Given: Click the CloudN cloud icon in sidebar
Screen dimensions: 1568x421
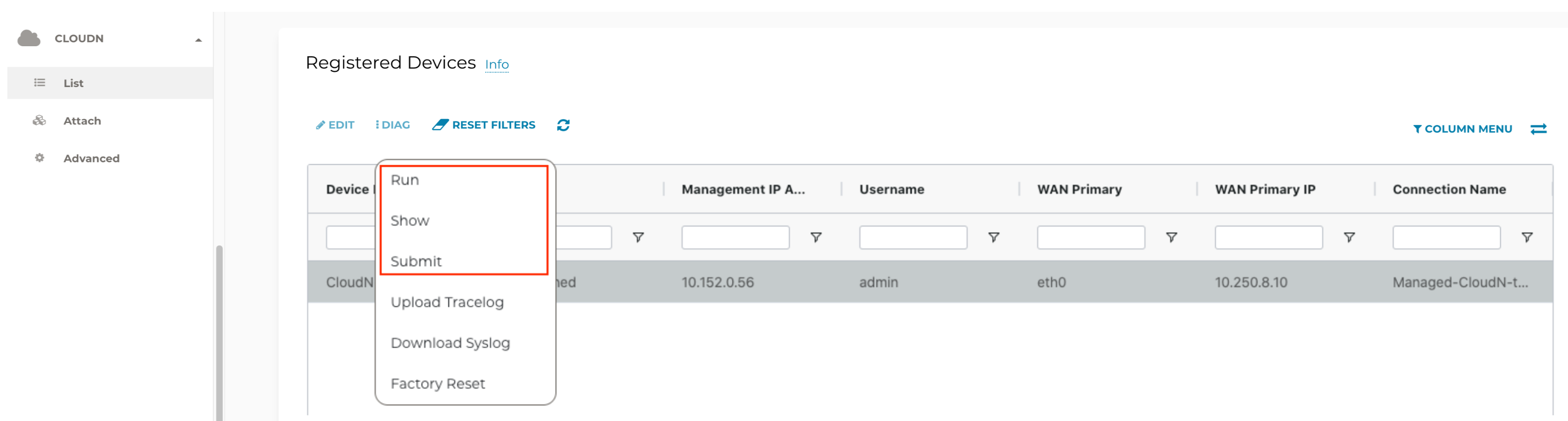Looking at the screenshot, I should (29, 38).
